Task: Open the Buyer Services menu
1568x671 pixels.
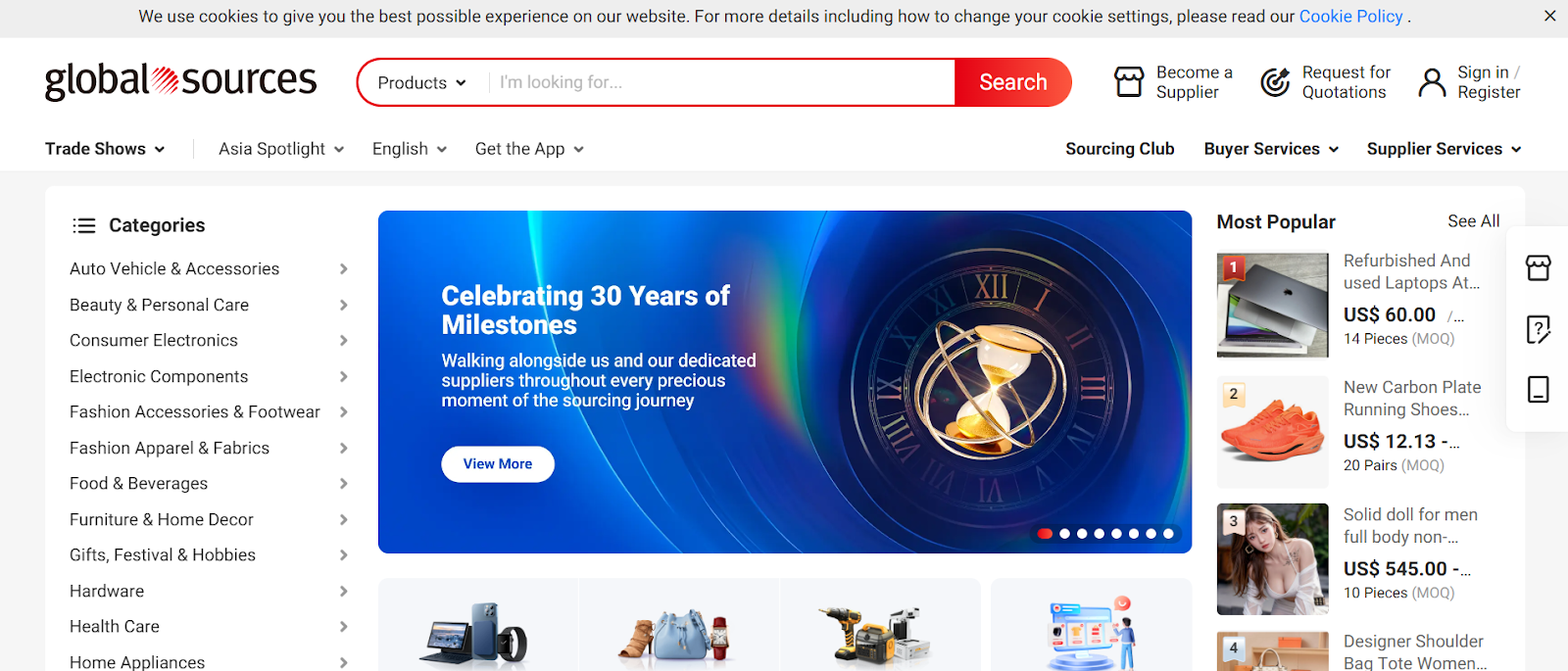Action: click(x=1271, y=149)
